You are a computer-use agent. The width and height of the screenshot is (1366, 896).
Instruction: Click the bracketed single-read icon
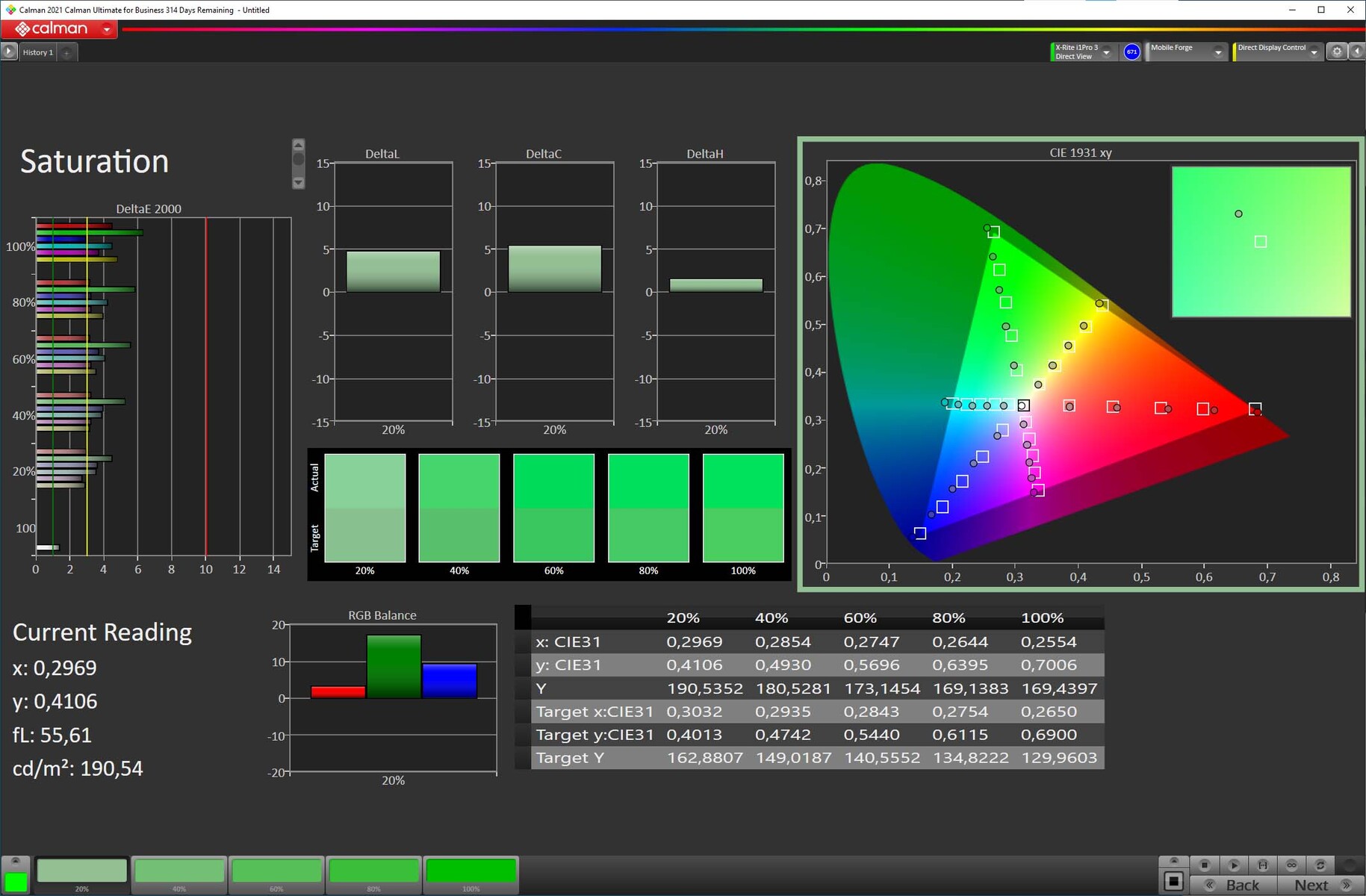click(x=1262, y=865)
